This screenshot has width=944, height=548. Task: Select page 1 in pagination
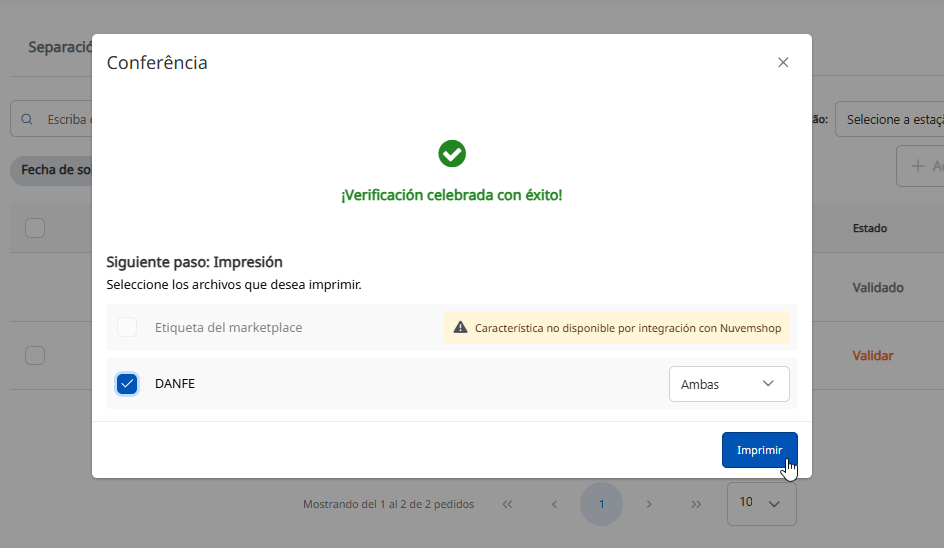601,504
